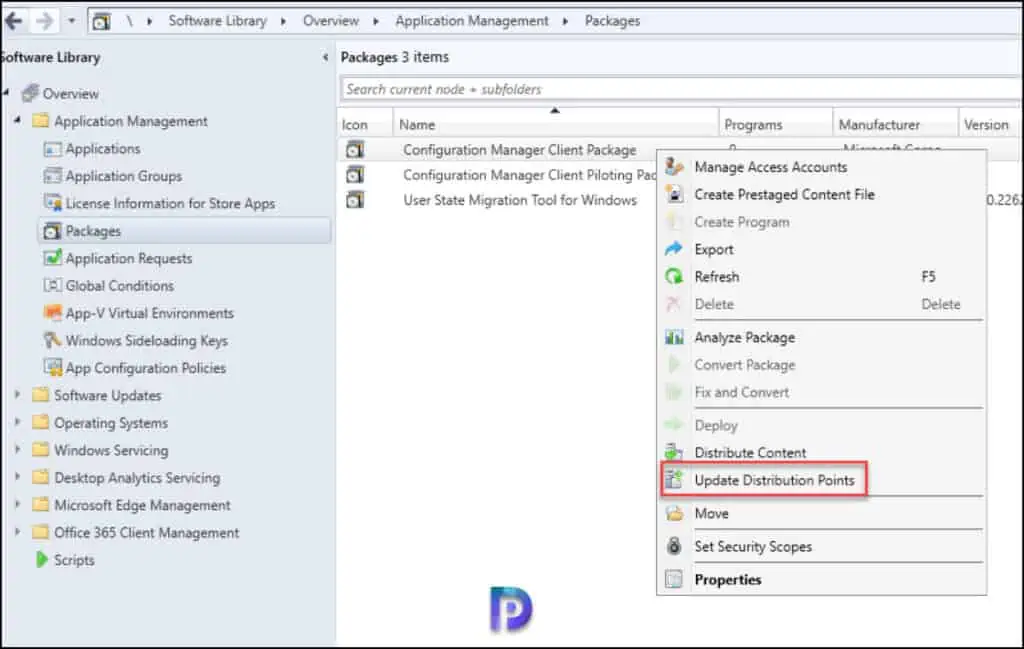Click the Application Management folder icon
1024x649 pixels.
click(40, 121)
